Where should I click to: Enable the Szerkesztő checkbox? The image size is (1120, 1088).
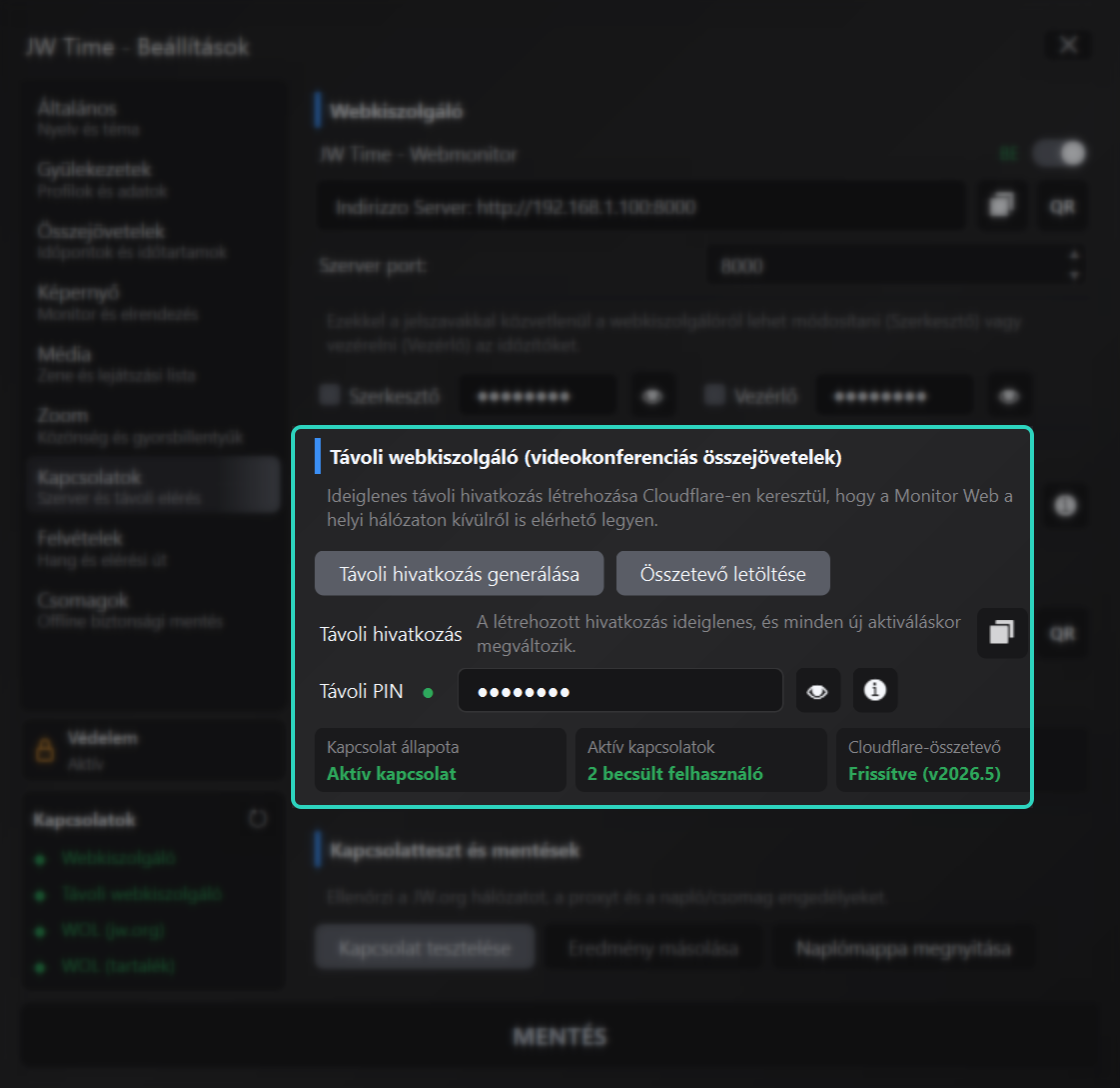pos(329,394)
